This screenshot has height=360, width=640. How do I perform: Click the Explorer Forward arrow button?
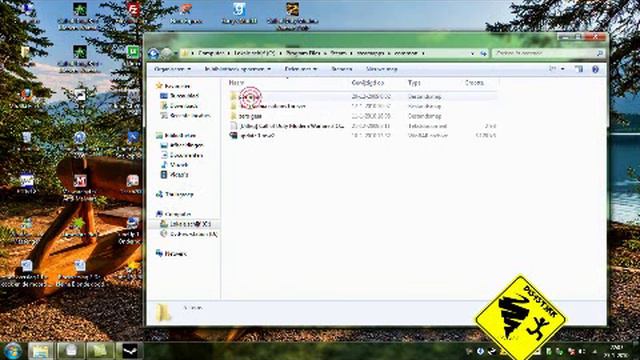[167, 53]
